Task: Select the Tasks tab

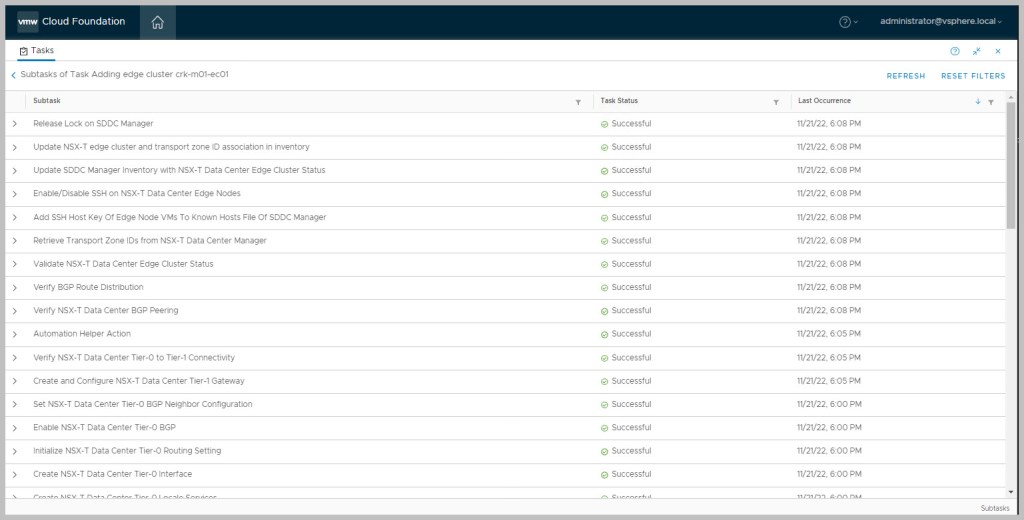Action: (37, 50)
